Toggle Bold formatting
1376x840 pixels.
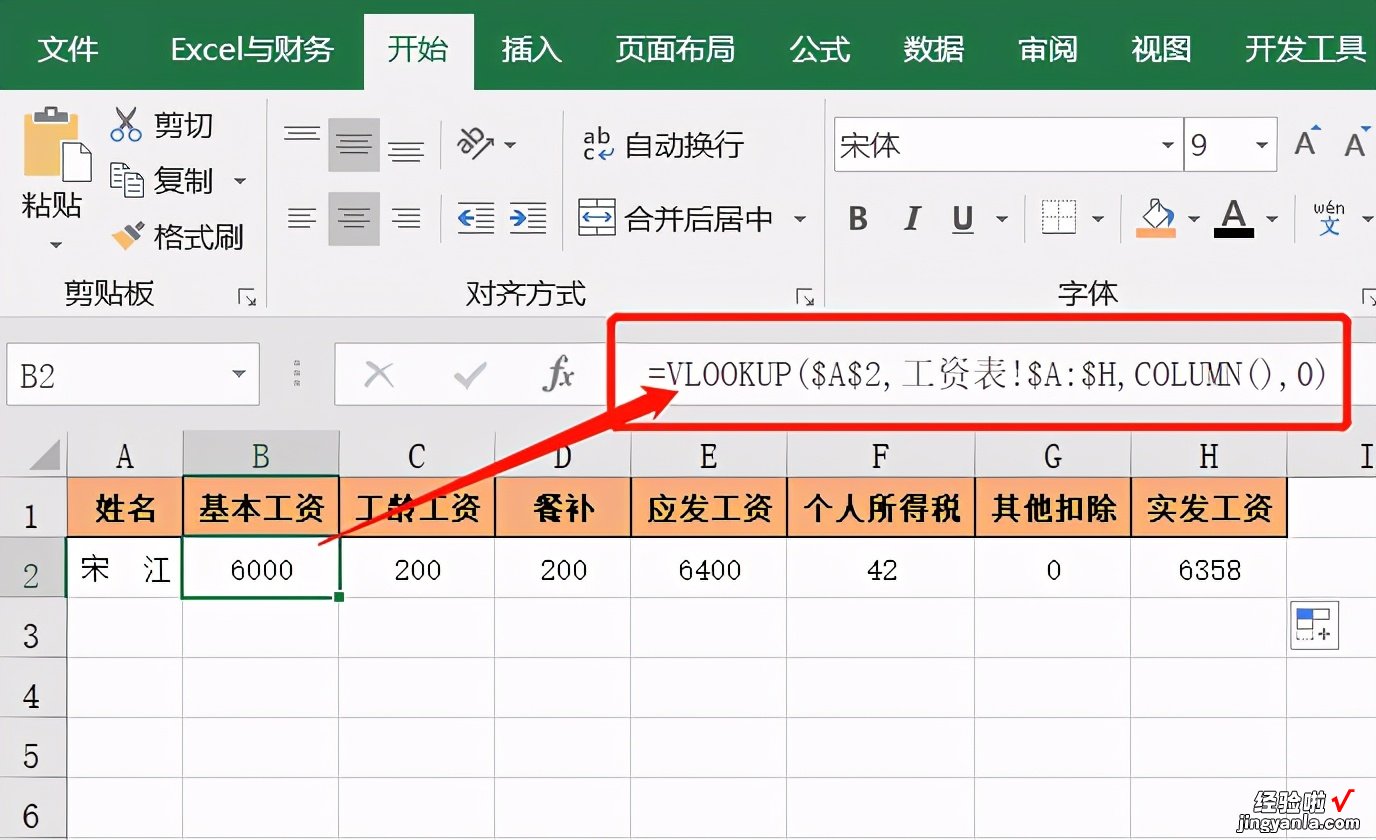[x=858, y=219]
